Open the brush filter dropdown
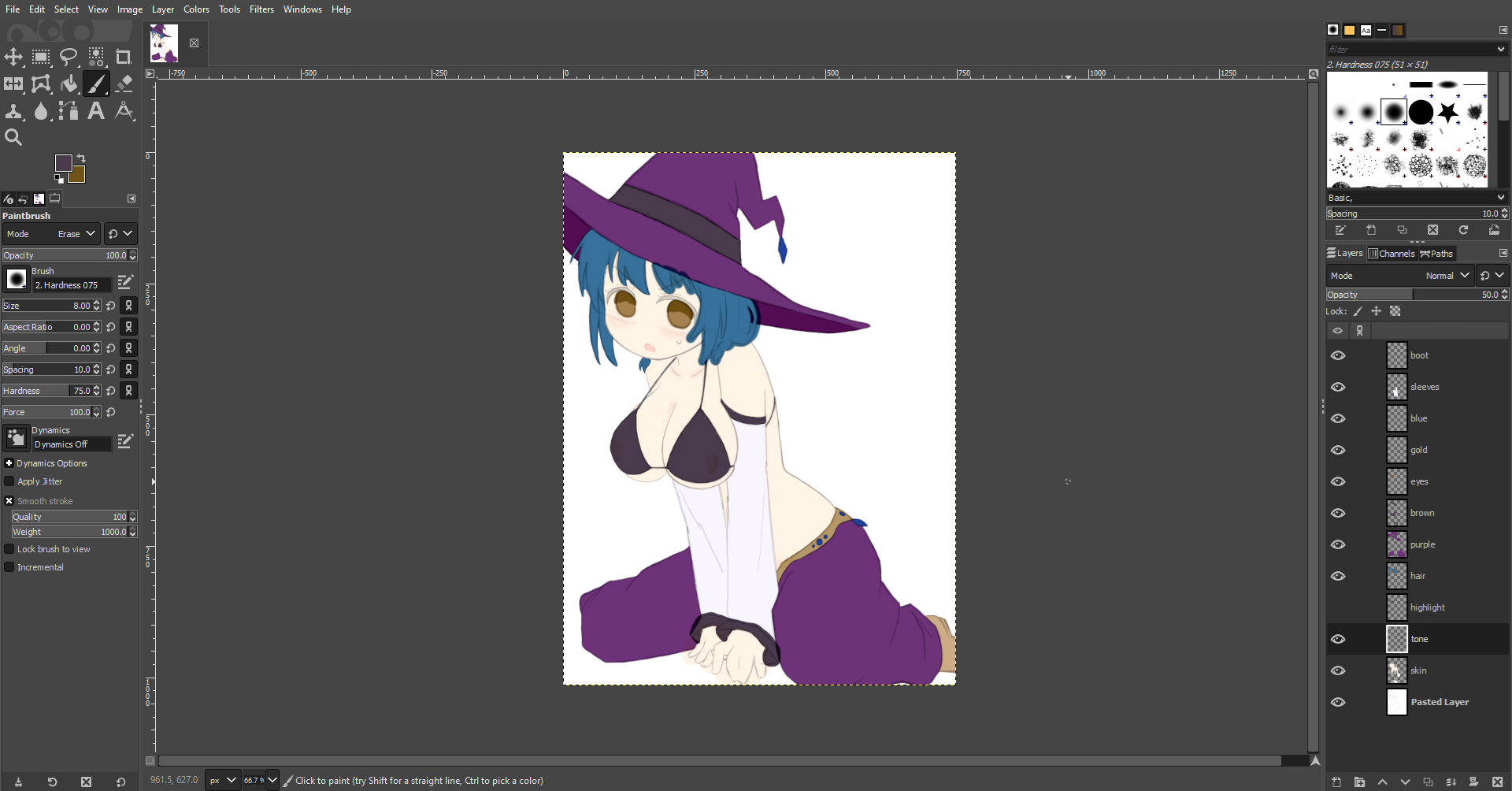Viewport: 1512px width, 791px height. click(x=1501, y=49)
